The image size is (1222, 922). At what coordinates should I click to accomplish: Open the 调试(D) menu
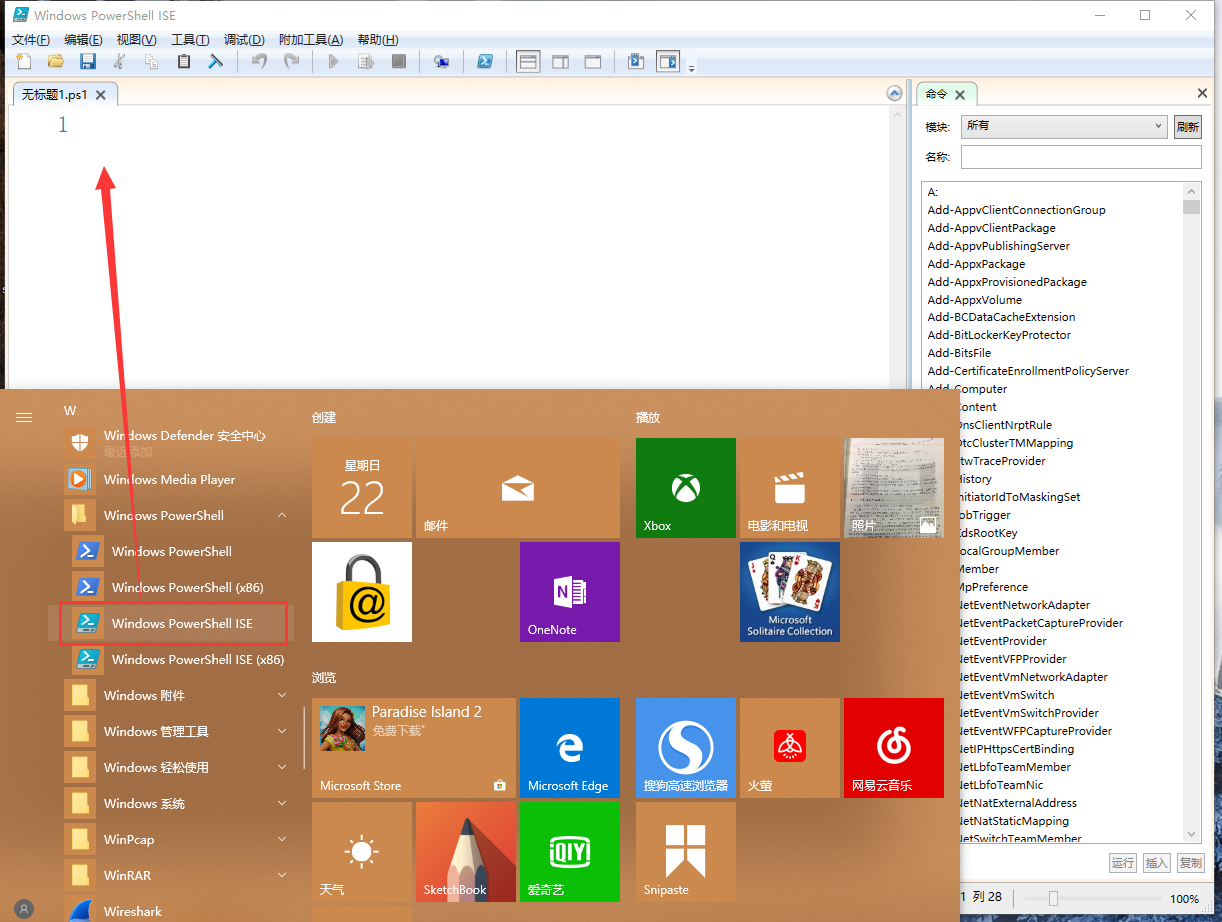244,40
